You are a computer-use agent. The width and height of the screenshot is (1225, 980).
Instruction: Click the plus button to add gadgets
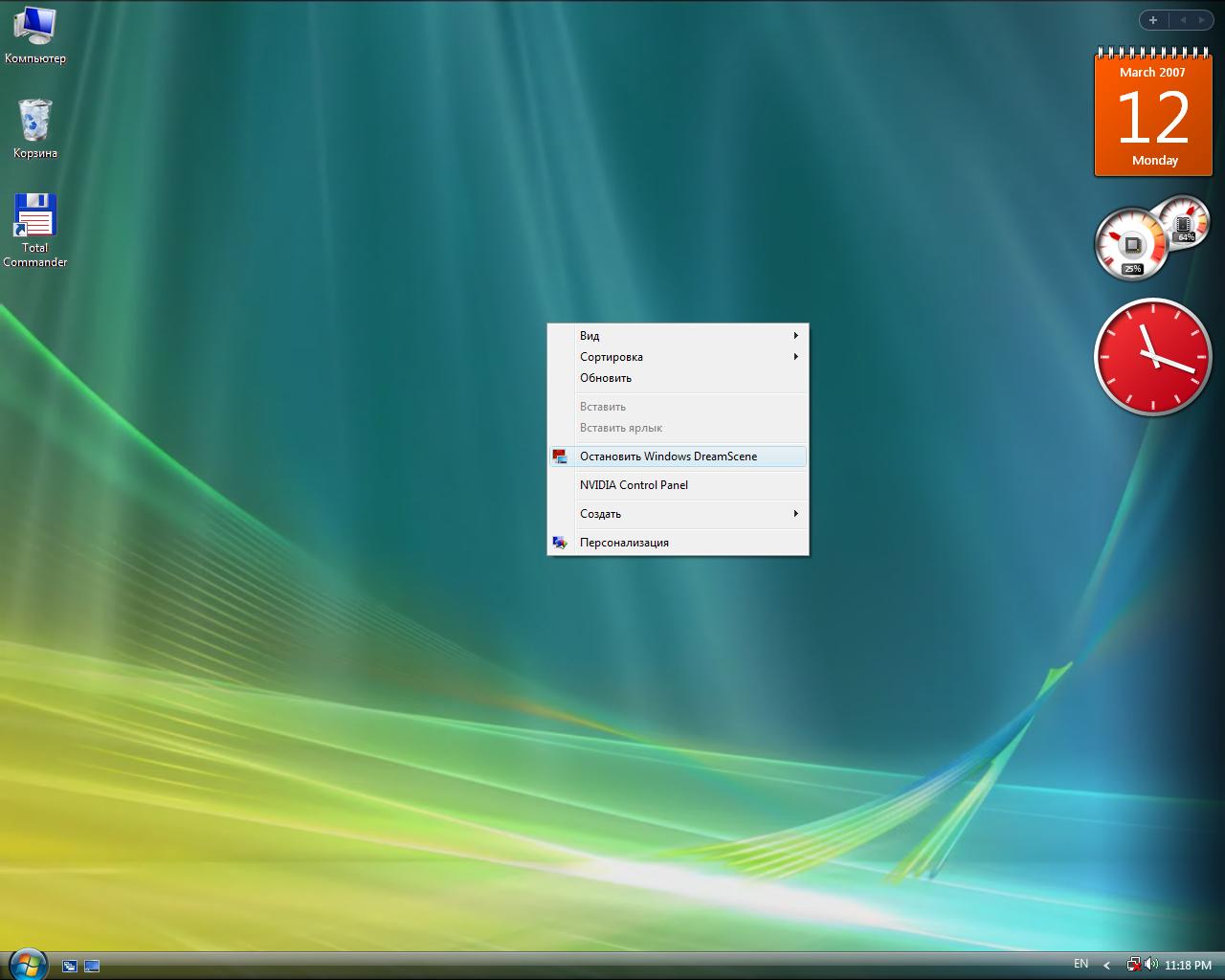[1153, 20]
